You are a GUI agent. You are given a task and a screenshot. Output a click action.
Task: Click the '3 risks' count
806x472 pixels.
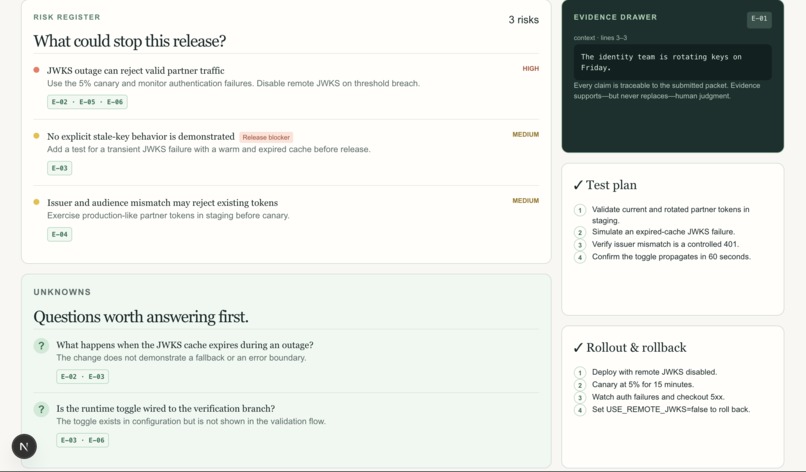(523, 20)
